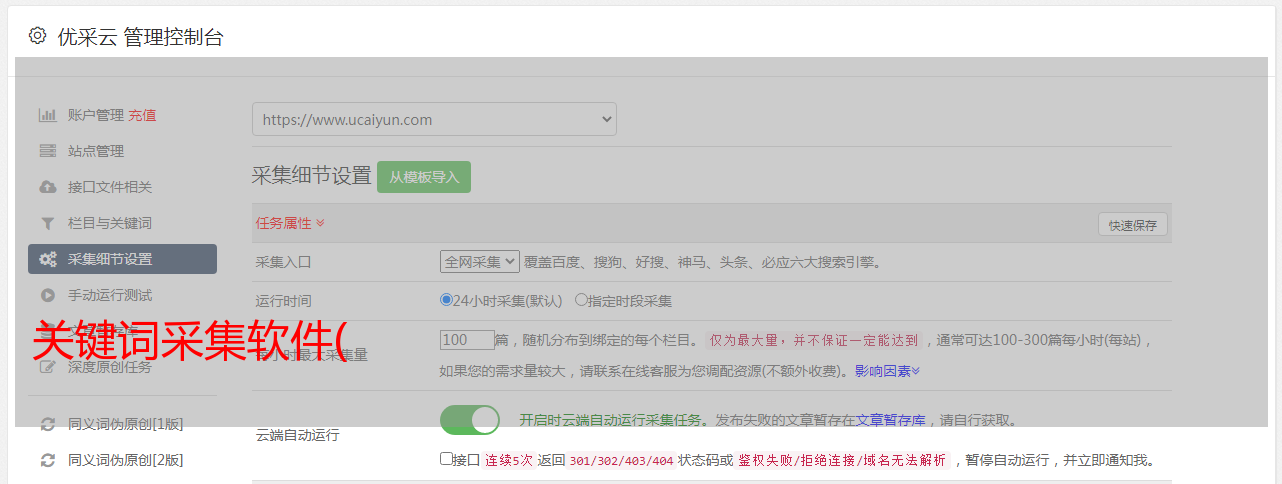This screenshot has height=484, width=1282.
Task: Click the refresh icon for 同义词伪原创[2版]
Action: tap(47, 460)
